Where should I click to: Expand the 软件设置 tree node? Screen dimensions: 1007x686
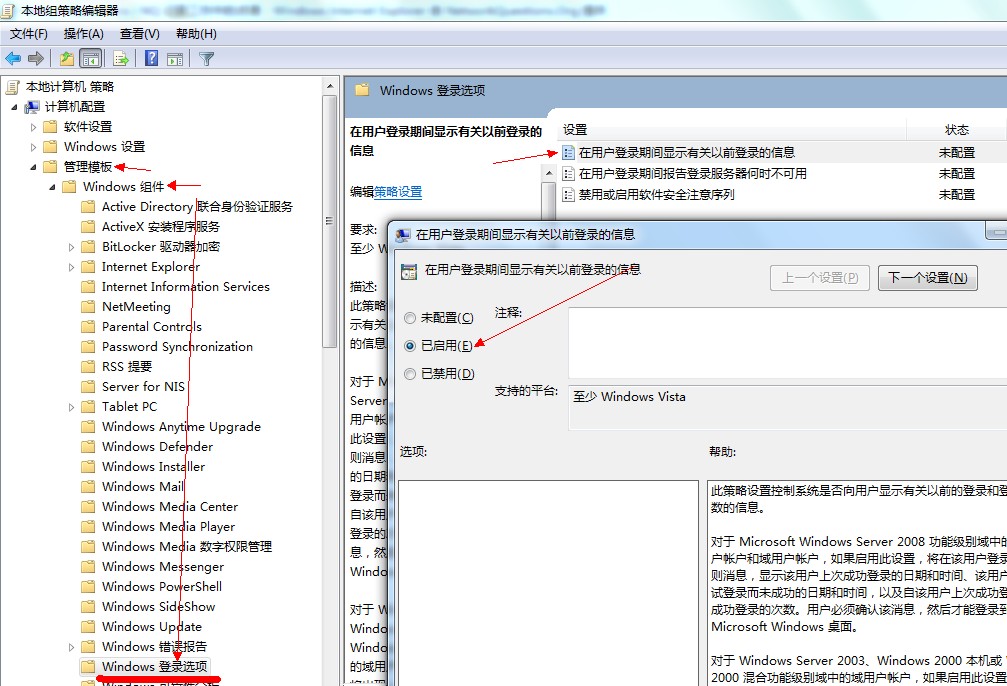point(33,127)
